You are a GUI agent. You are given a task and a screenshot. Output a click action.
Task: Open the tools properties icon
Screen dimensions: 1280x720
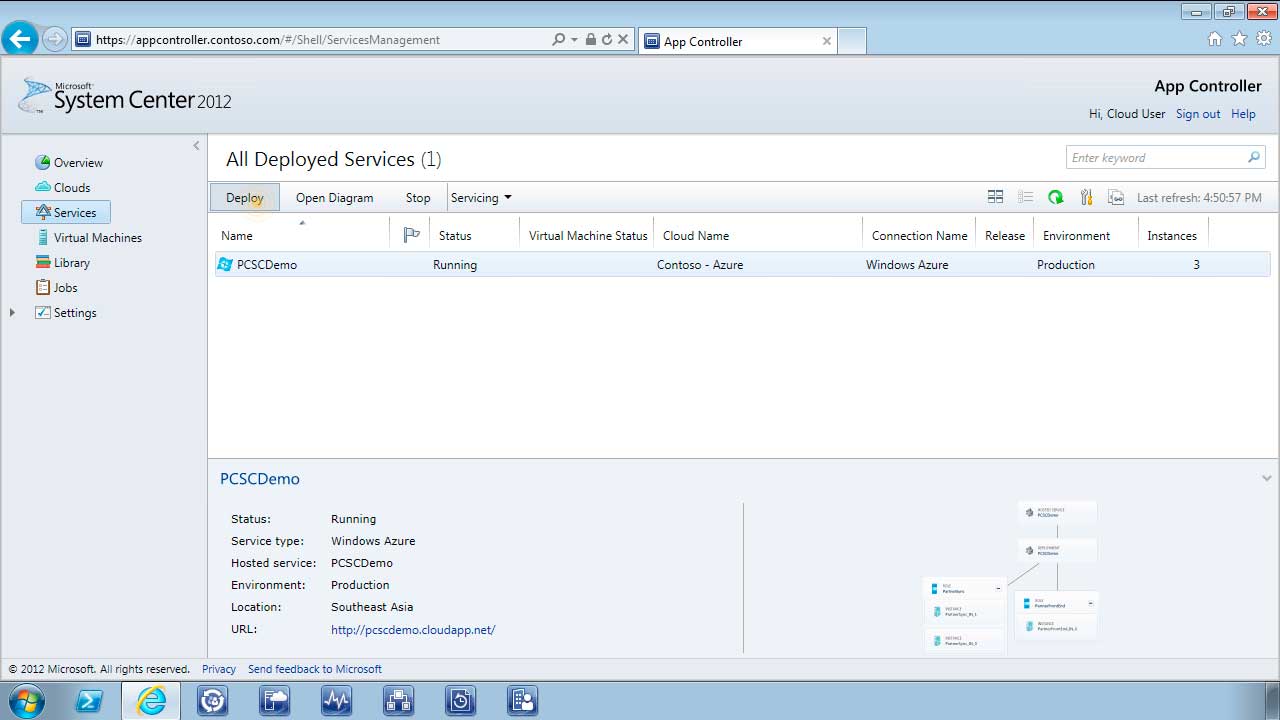click(1086, 197)
